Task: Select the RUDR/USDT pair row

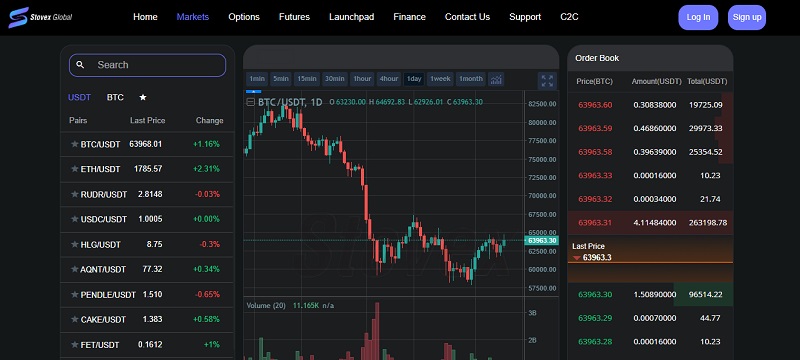Action: [x=147, y=194]
